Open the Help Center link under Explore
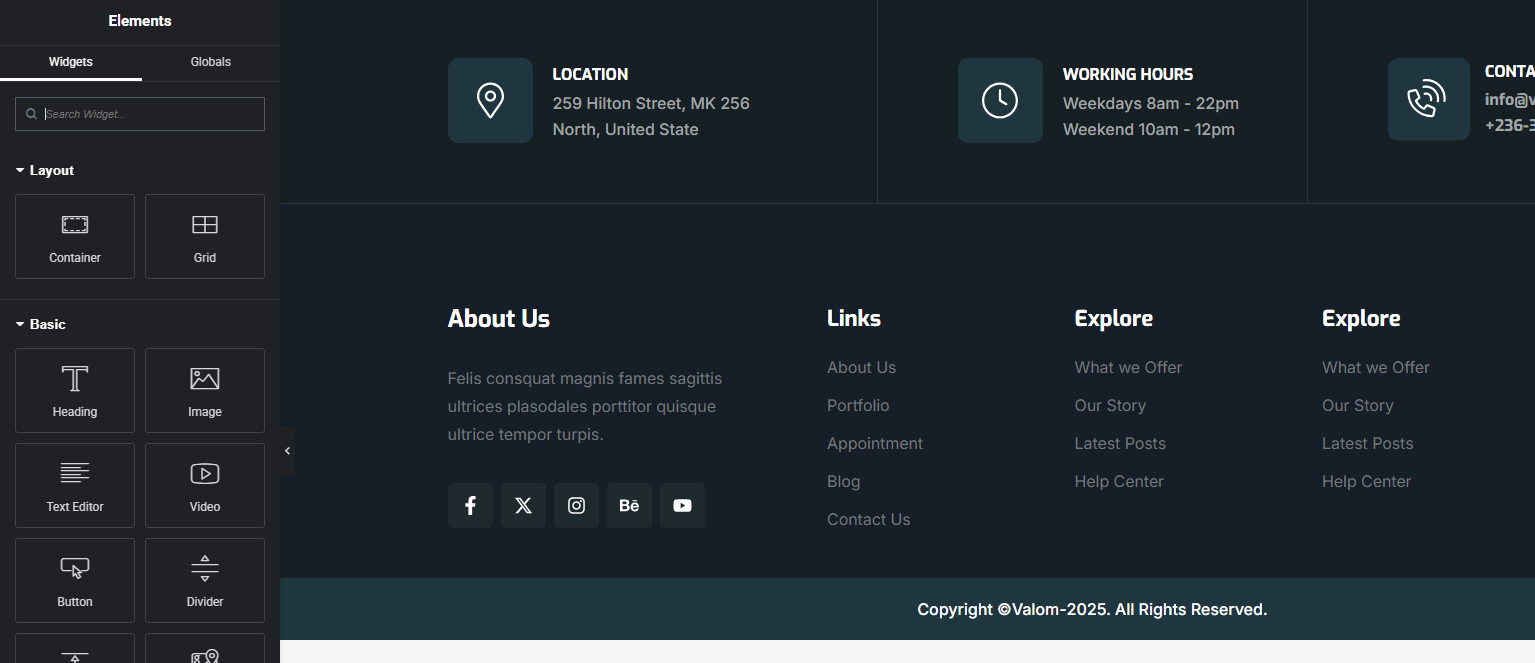 1119,482
